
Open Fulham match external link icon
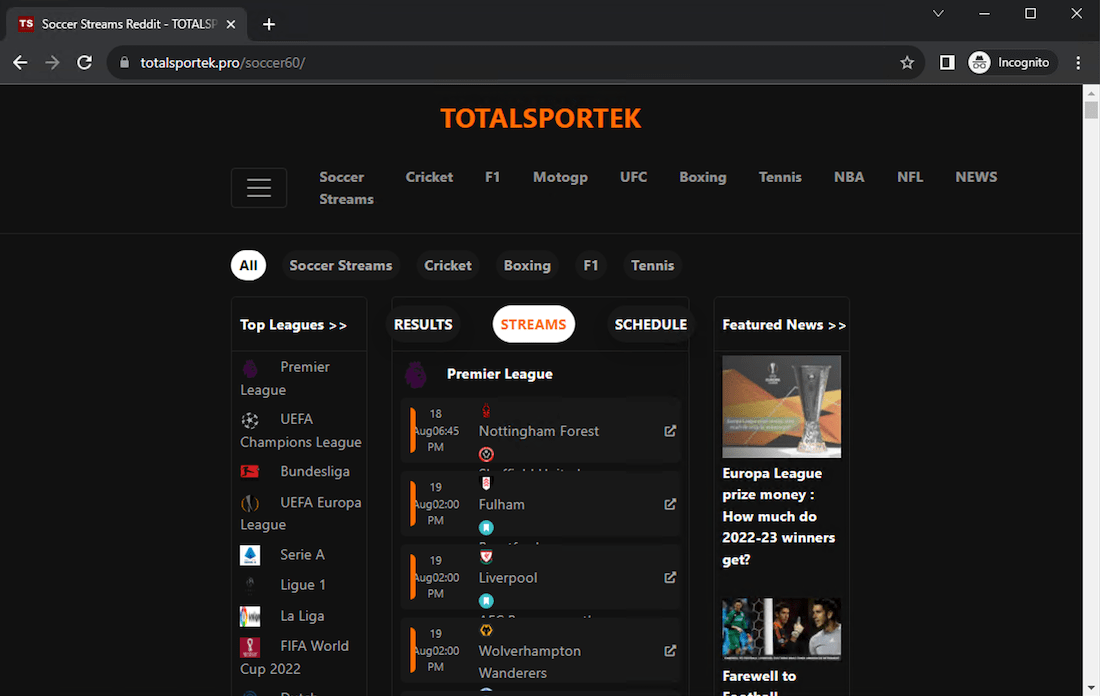coord(670,504)
